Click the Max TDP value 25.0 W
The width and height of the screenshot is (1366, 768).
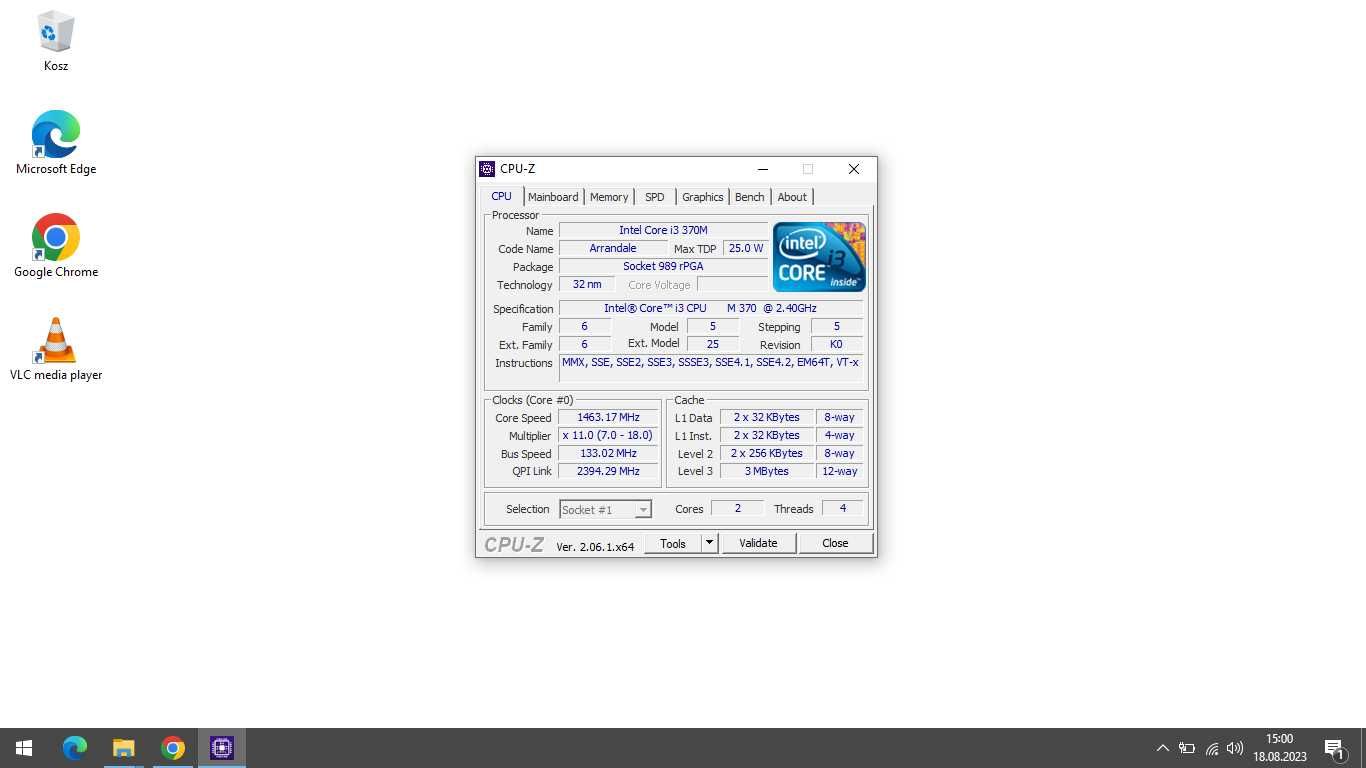(746, 248)
